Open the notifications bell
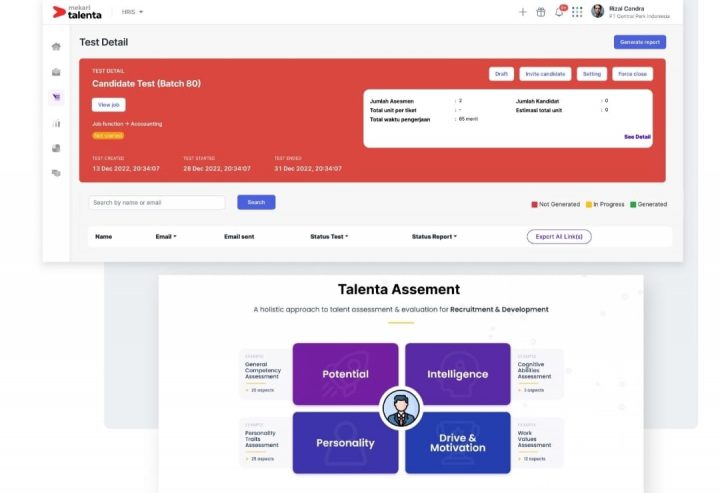 pyautogui.click(x=559, y=12)
